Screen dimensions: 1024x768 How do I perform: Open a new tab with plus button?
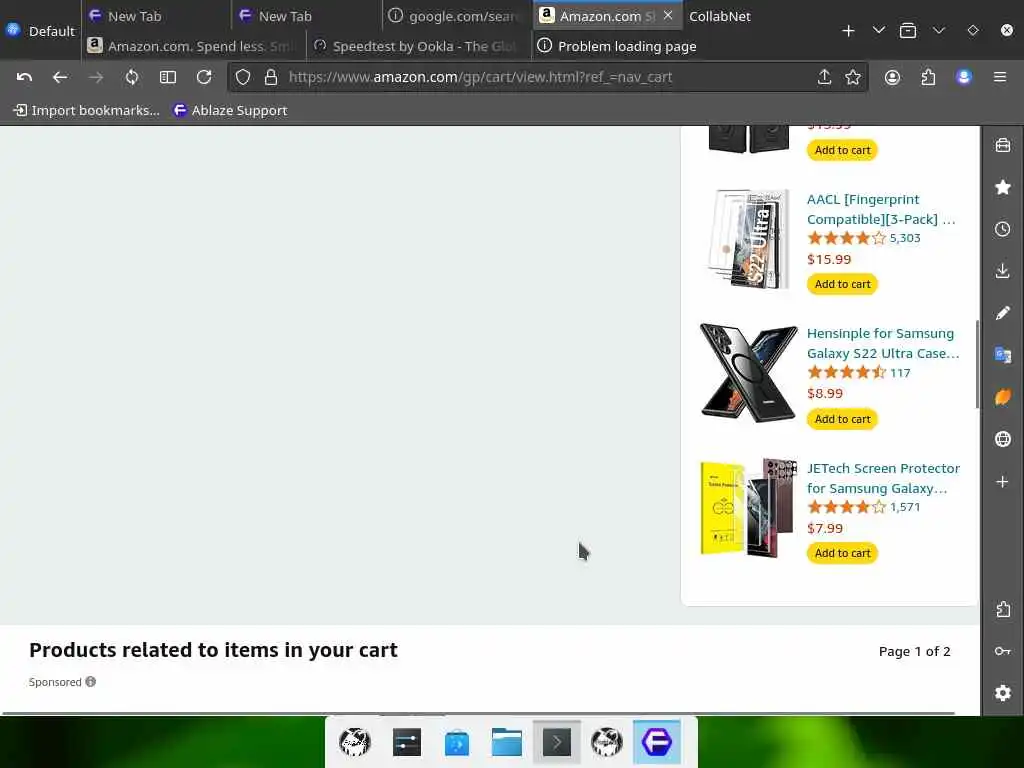848,31
